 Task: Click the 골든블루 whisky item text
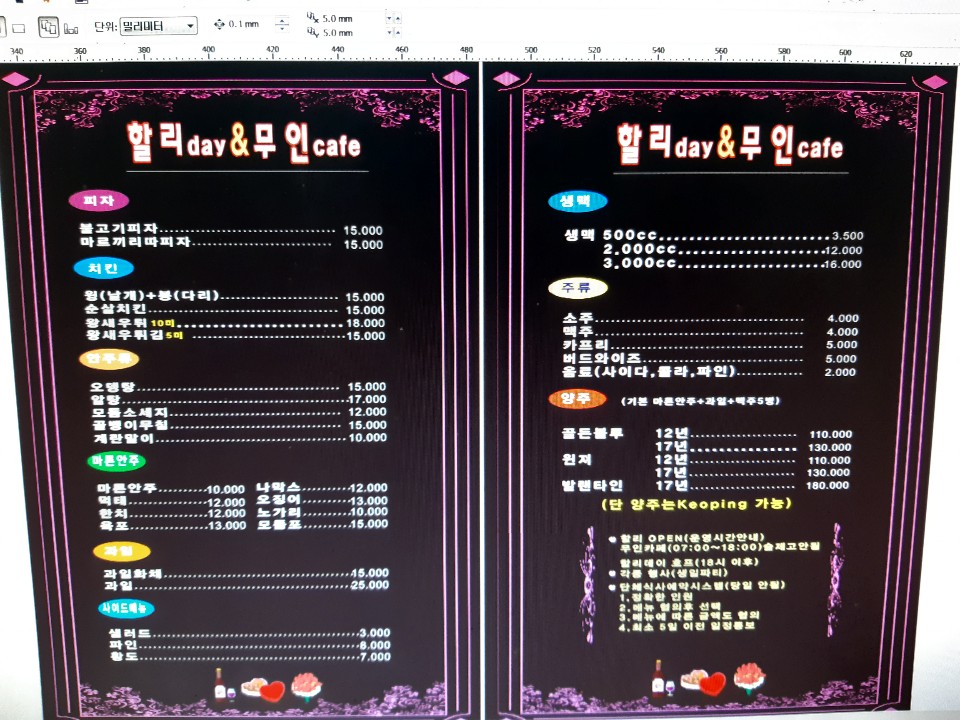point(593,433)
